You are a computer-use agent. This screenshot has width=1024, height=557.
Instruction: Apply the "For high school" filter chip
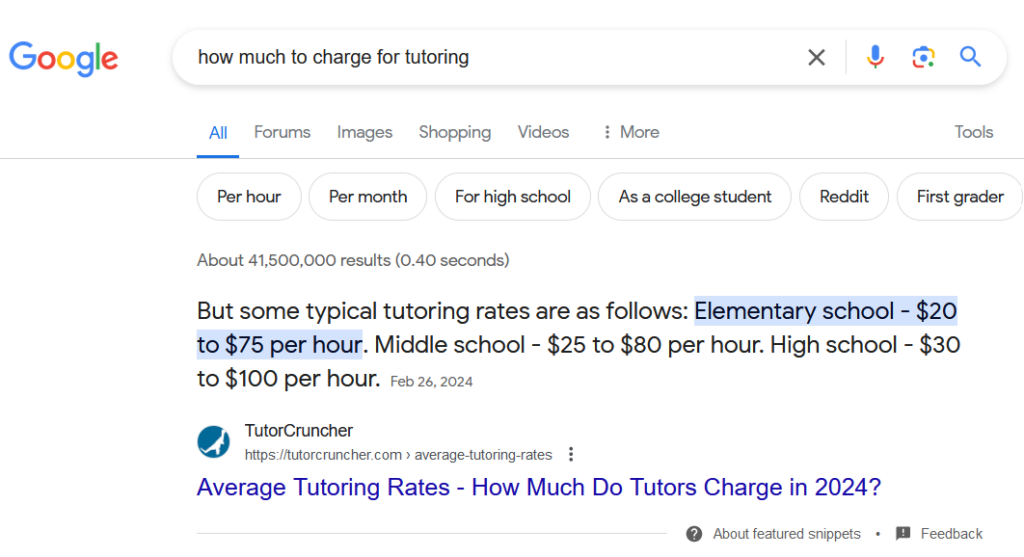coord(512,197)
